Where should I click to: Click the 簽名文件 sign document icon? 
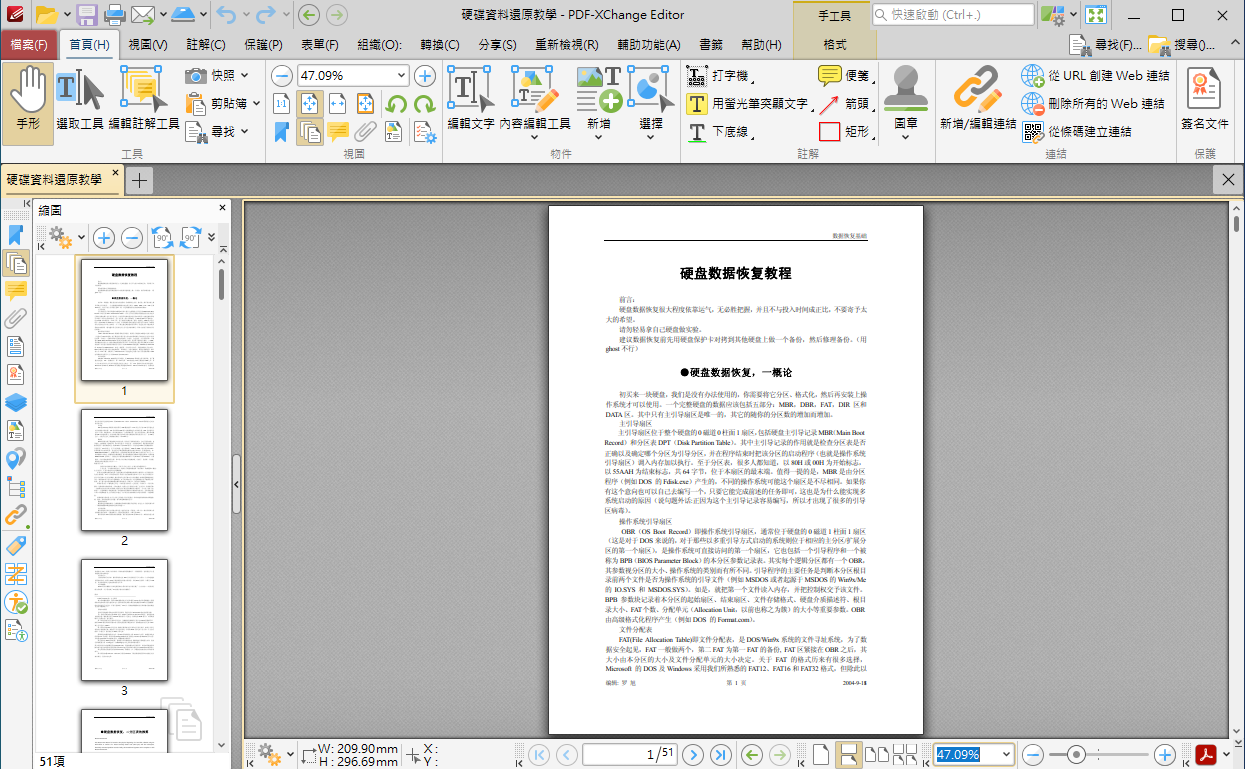pyautogui.click(x=1204, y=103)
